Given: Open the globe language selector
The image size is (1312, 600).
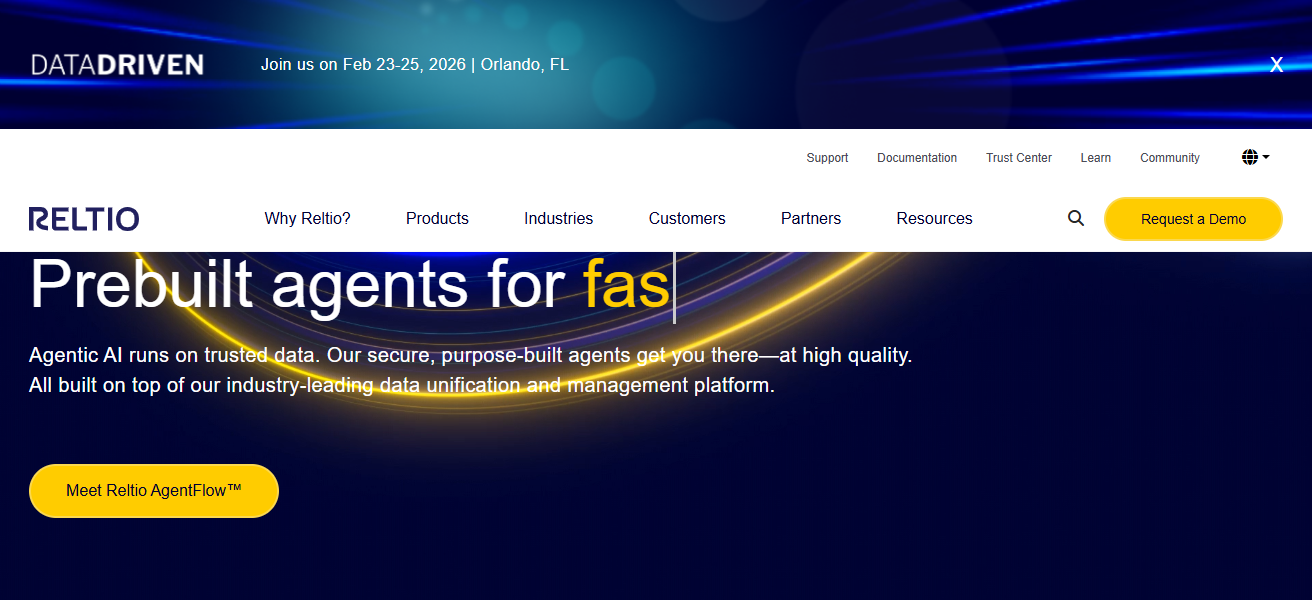Looking at the screenshot, I should click(1255, 157).
